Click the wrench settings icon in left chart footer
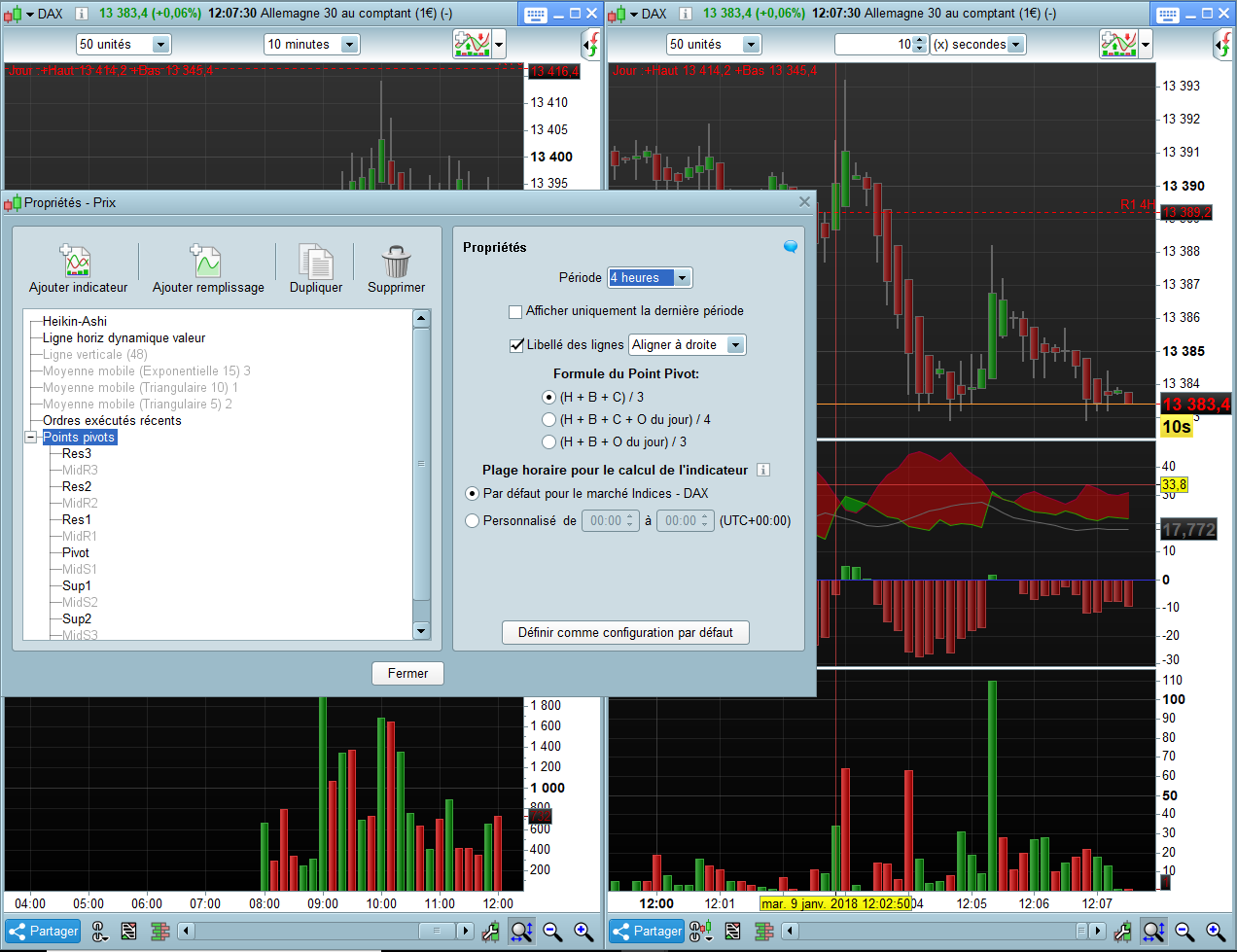Image resolution: width=1237 pixels, height=952 pixels. (490, 932)
